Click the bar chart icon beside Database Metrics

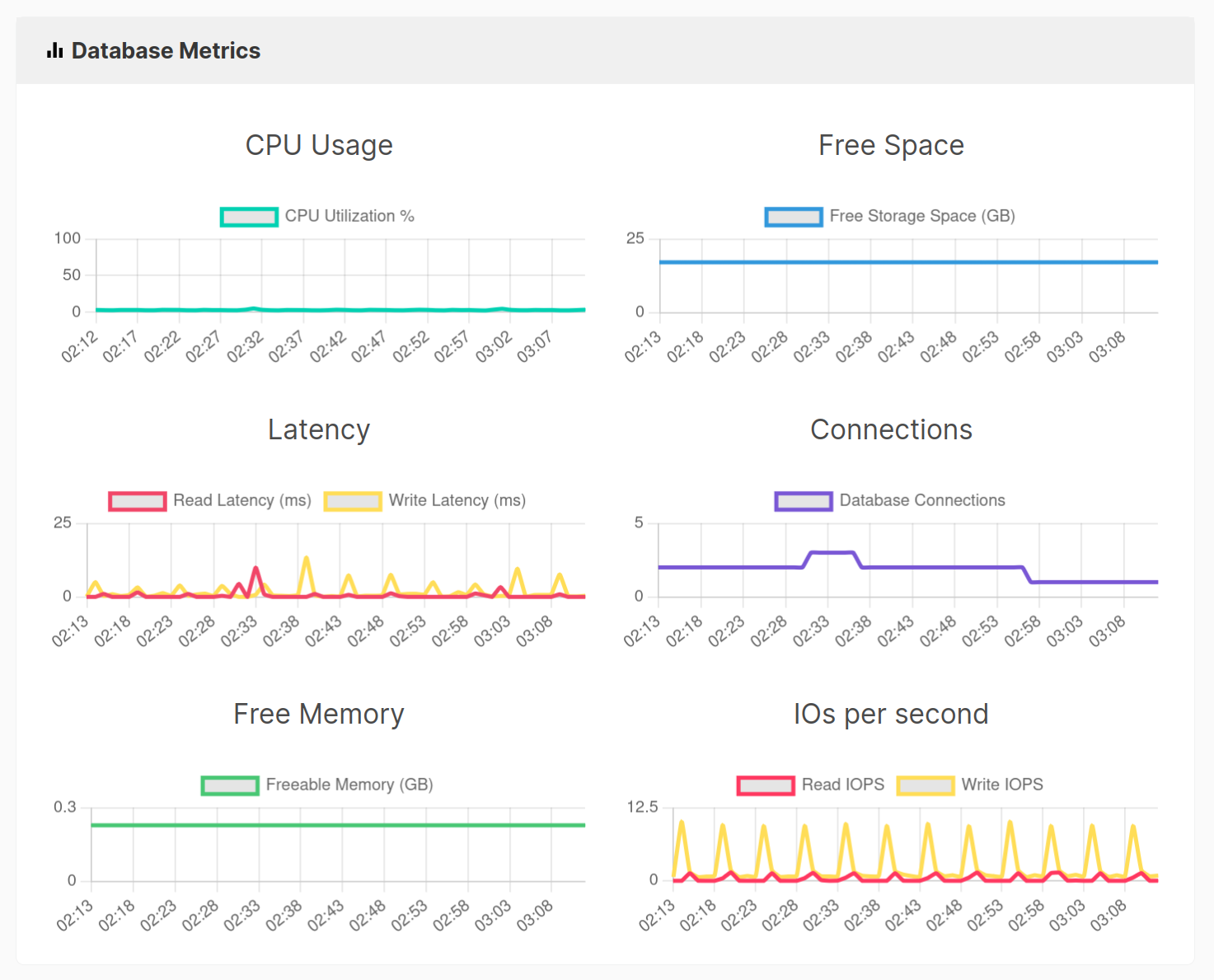click(x=55, y=51)
